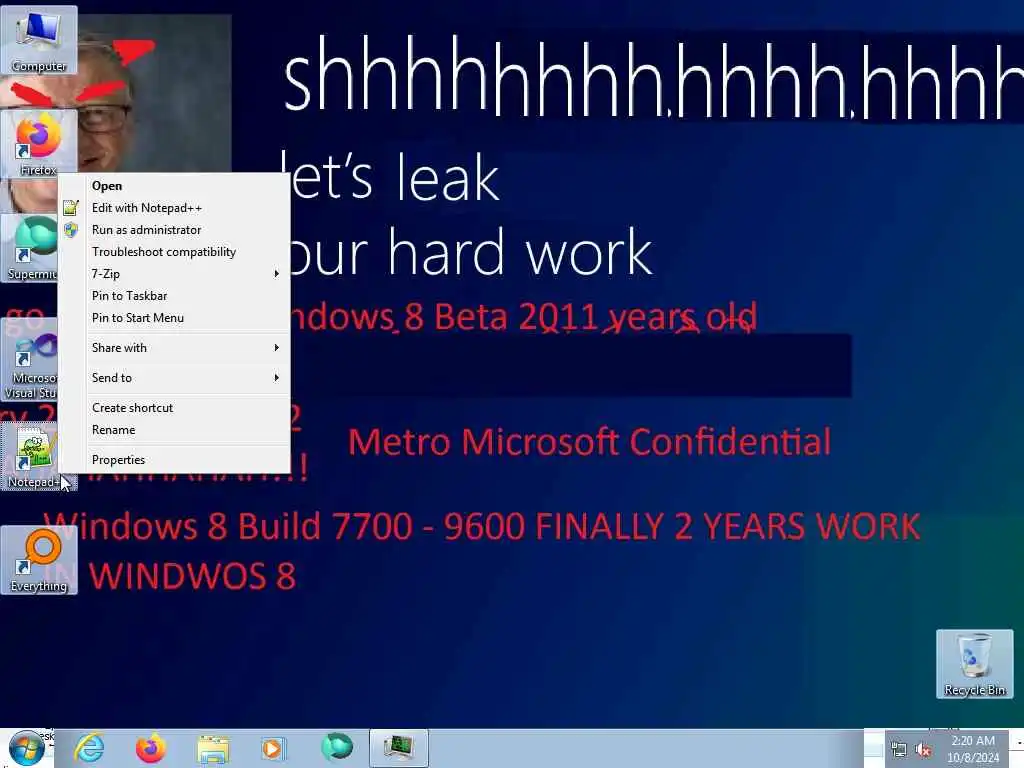Open Windows Media Player on taskbar

(x=273, y=748)
